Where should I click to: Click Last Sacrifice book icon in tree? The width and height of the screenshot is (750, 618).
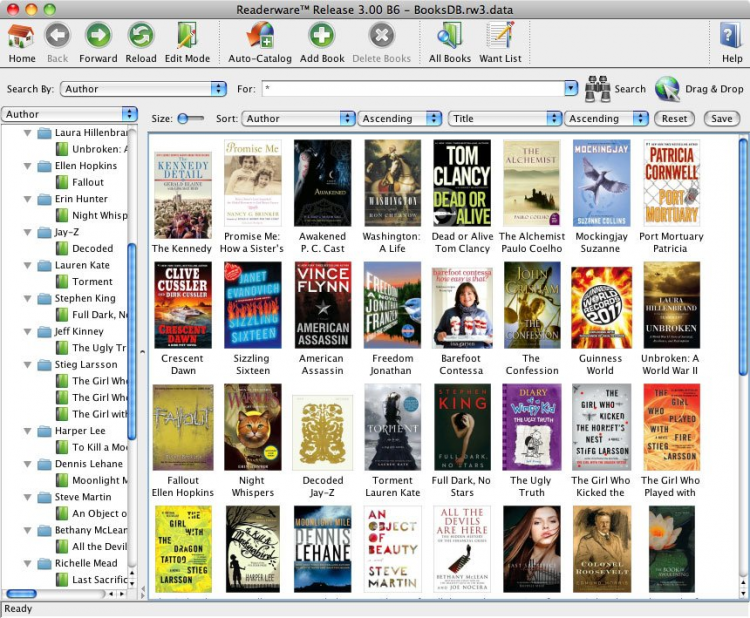[x=62, y=580]
